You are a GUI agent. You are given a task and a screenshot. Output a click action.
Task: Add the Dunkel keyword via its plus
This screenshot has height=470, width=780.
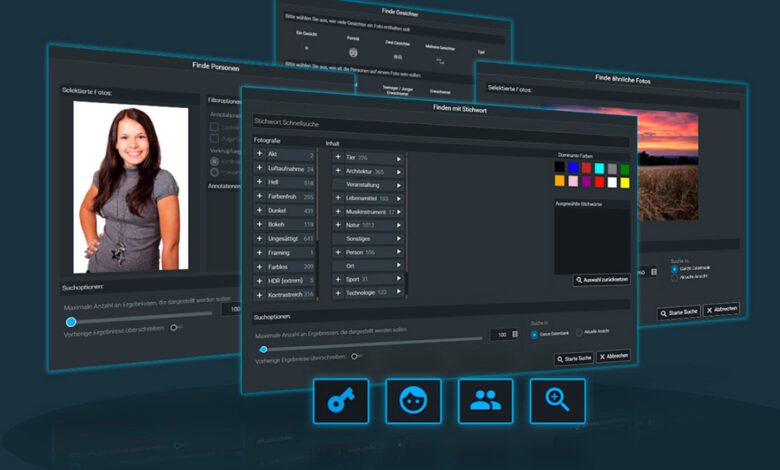pos(259,210)
